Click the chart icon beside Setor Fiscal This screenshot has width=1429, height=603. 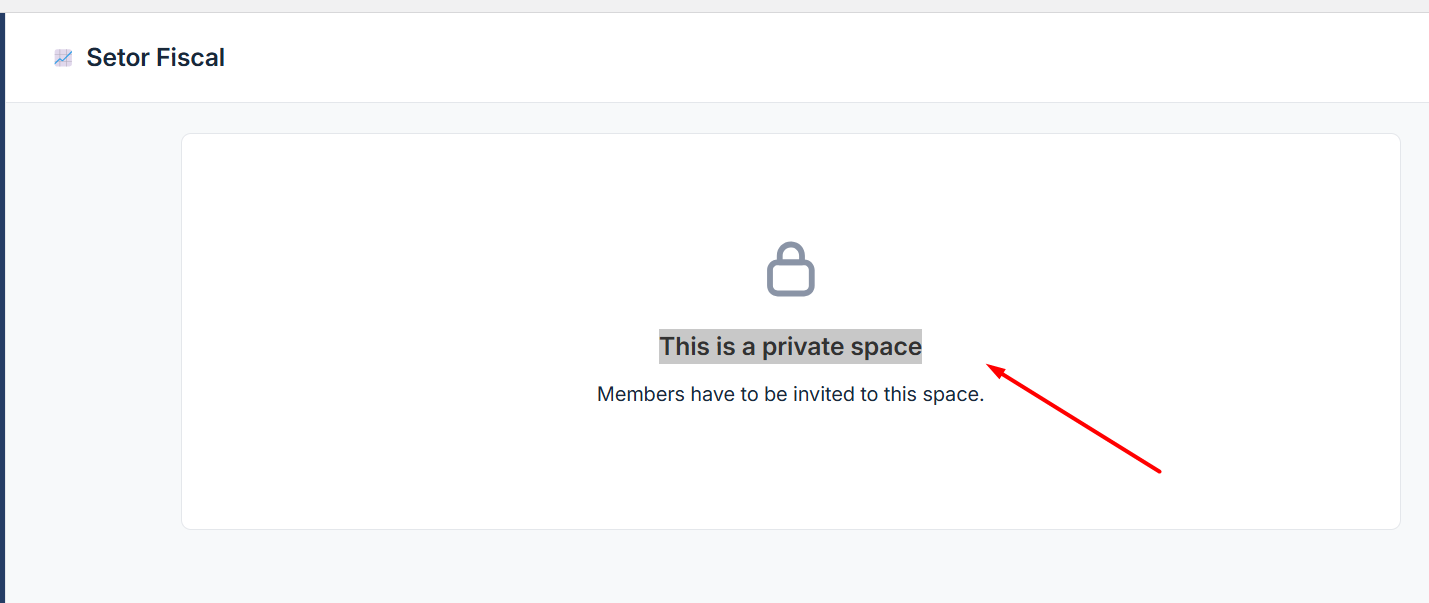coord(63,58)
